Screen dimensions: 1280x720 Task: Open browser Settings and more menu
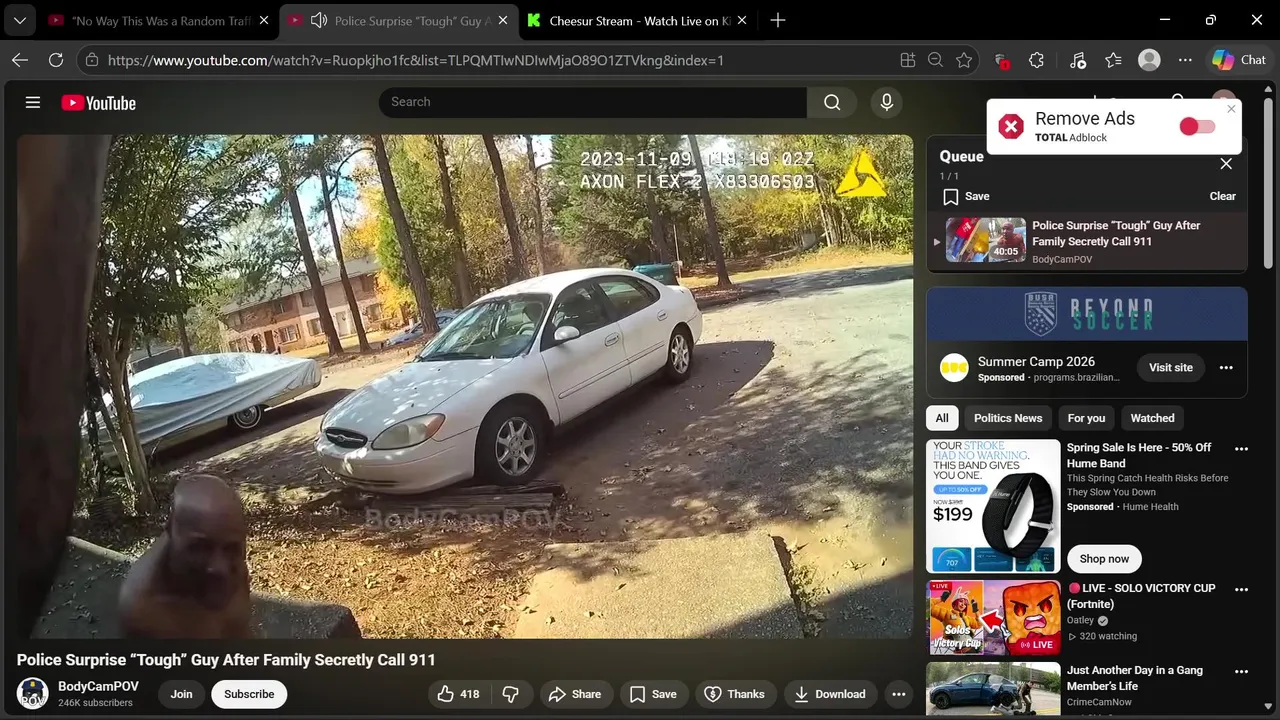1185,60
